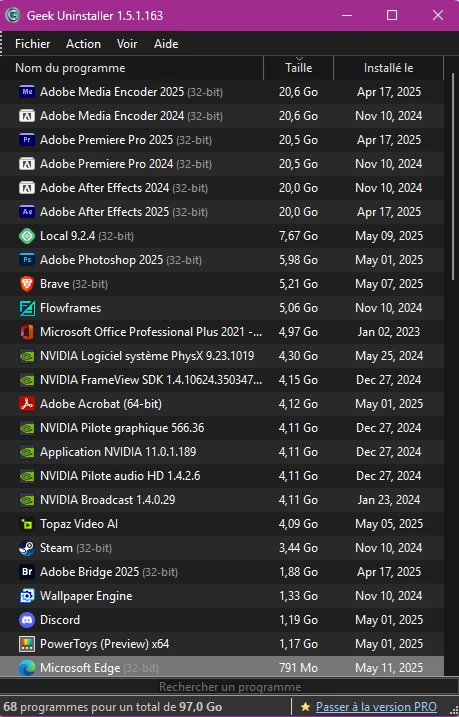Viewport: 459px width, 717px height.
Task: Click the Microsoft Edge icon
Action: point(27,668)
